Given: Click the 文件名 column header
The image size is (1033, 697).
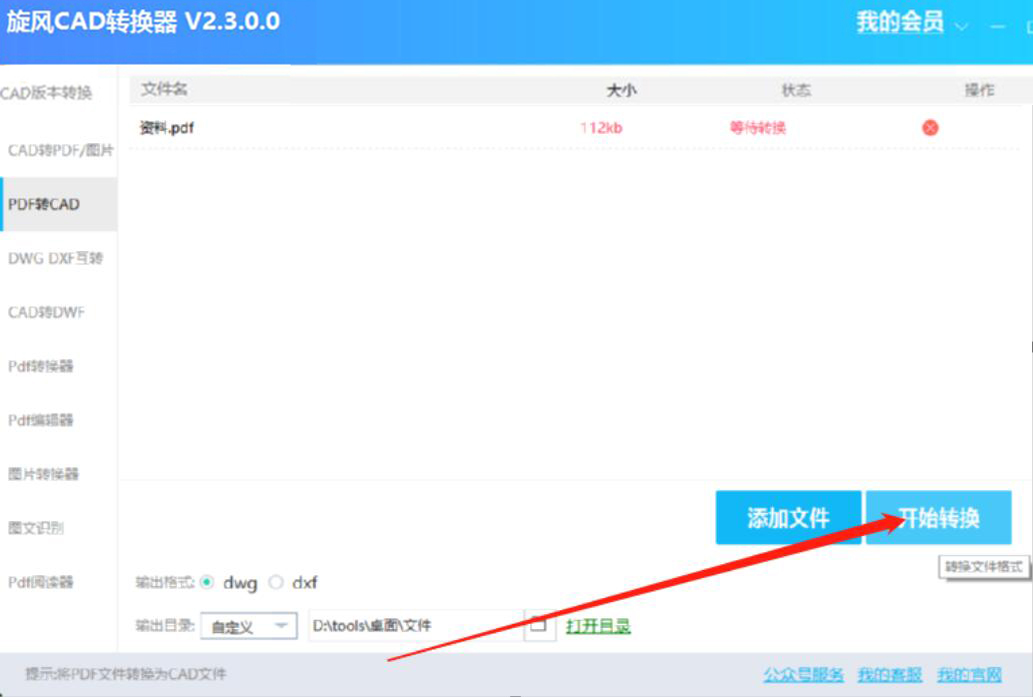Looking at the screenshot, I should pos(164,89).
